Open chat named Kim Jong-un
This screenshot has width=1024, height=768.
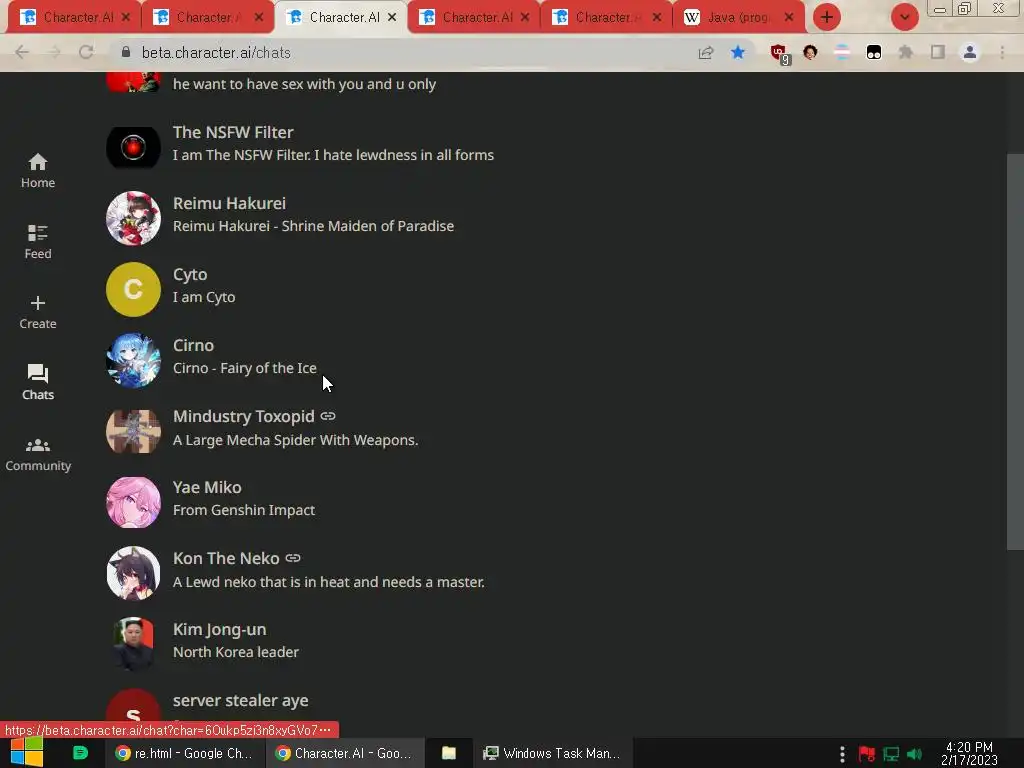tap(219, 630)
